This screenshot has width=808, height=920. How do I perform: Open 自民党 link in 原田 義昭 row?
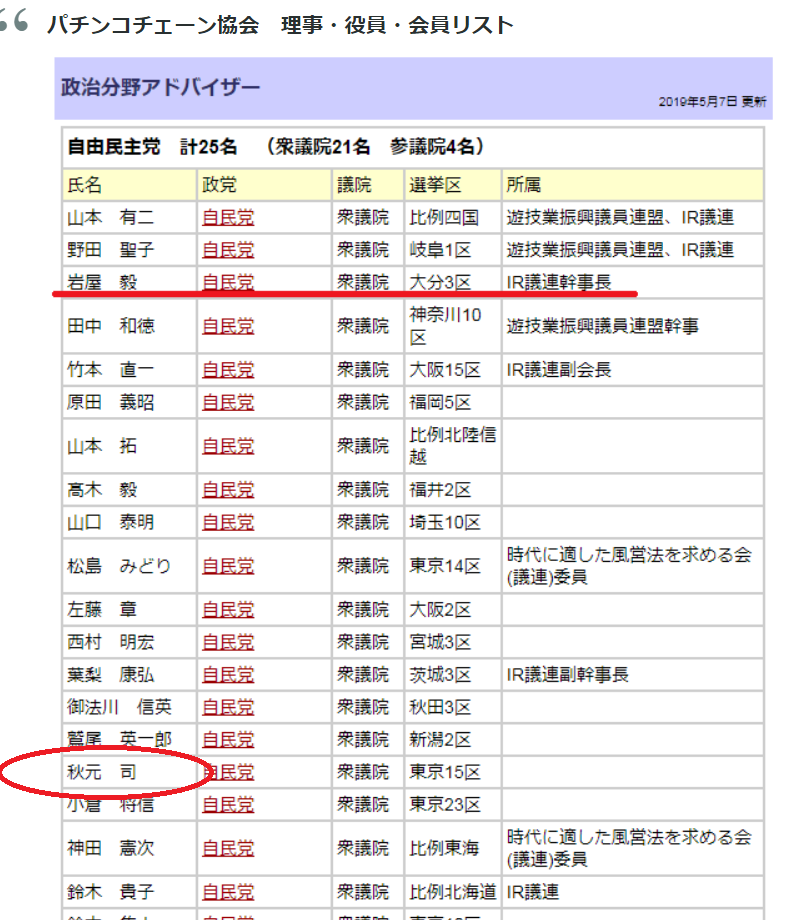tap(228, 402)
